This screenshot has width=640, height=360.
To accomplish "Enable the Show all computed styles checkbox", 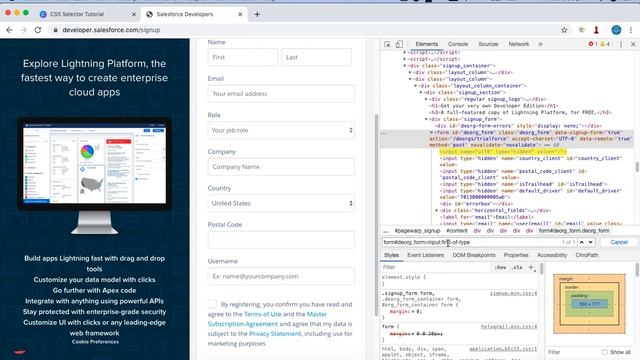I will (x=604, y=352).
